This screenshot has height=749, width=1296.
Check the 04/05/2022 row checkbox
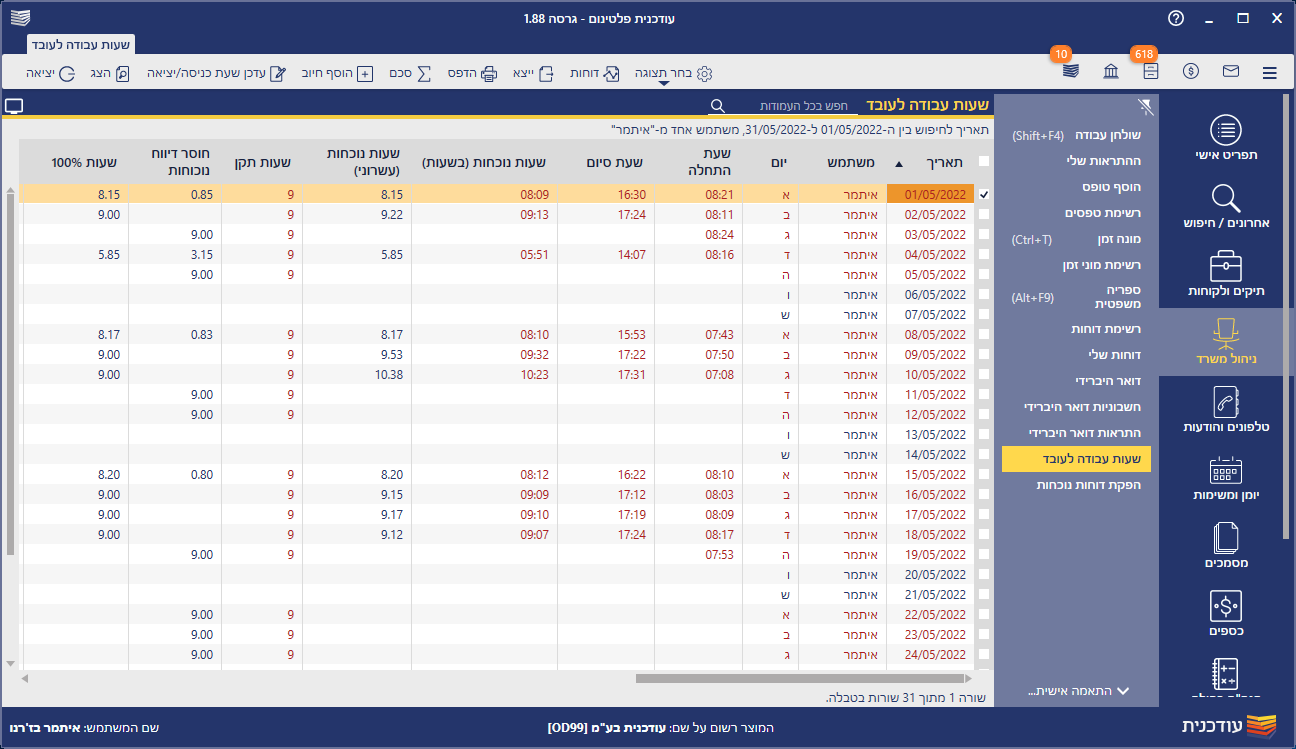coord(984,254)
